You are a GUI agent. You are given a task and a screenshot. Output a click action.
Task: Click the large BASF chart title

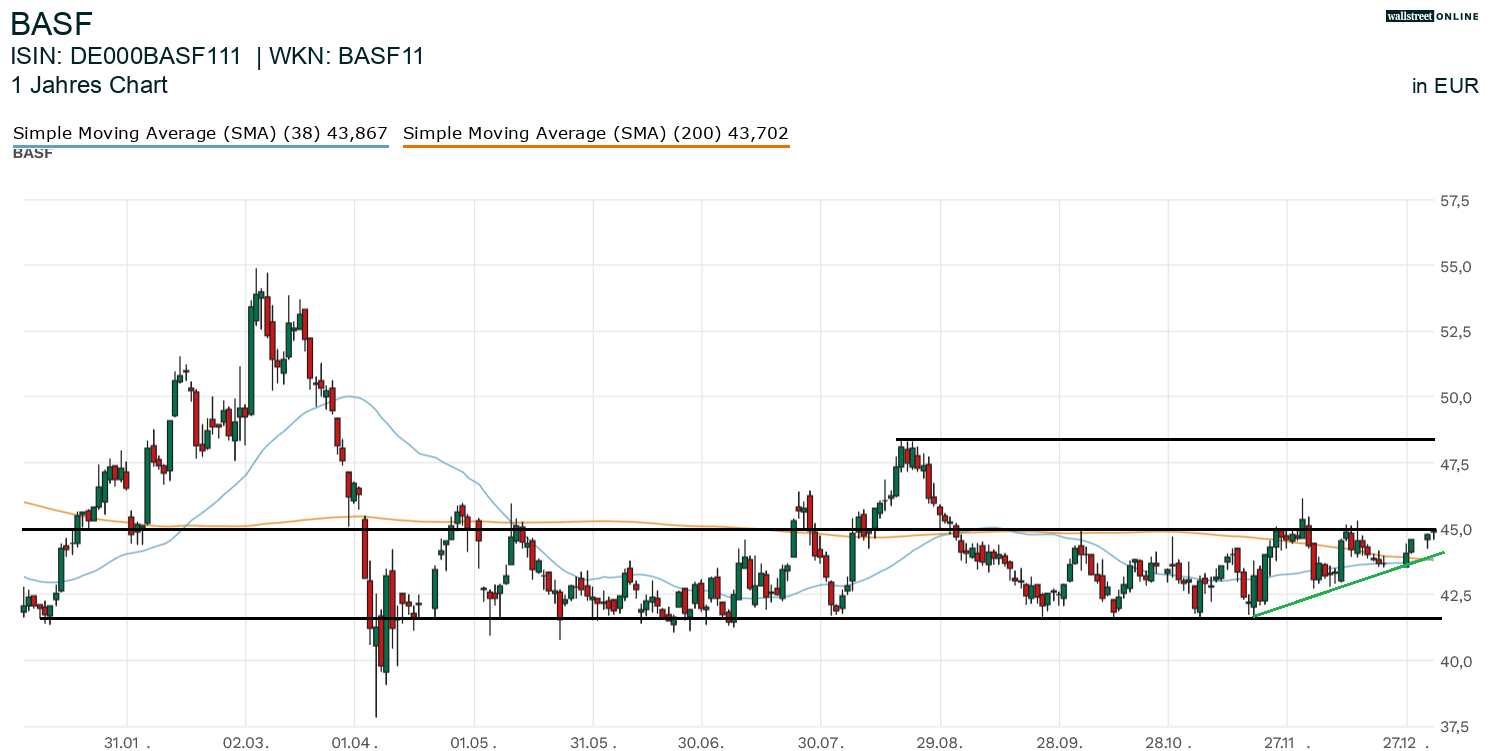52,22
